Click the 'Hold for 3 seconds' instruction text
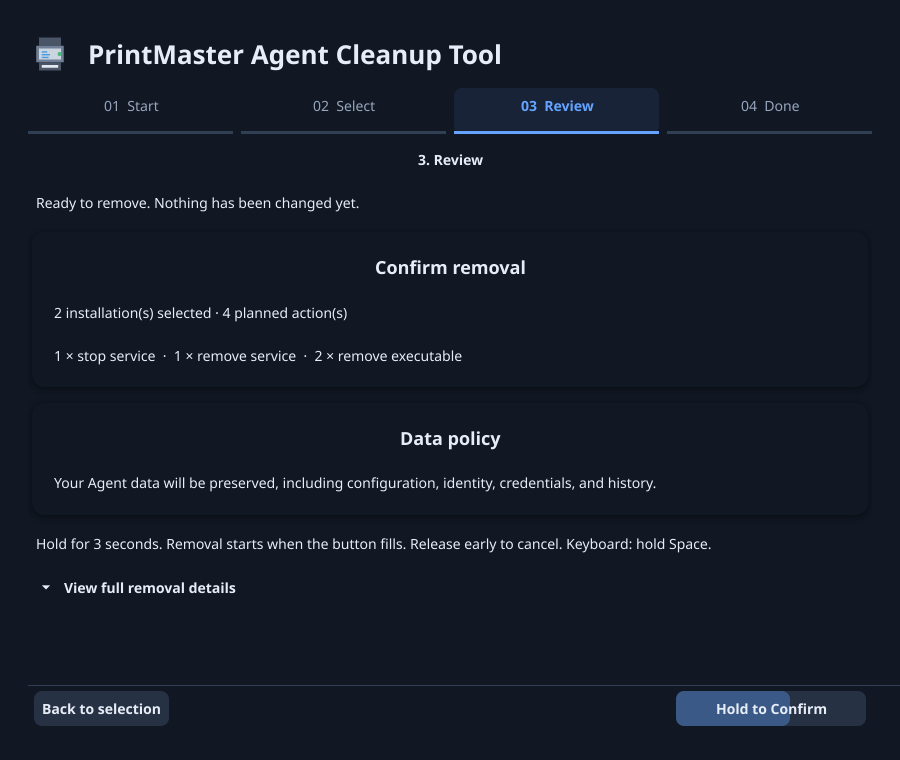 click(x=374, y=544)
